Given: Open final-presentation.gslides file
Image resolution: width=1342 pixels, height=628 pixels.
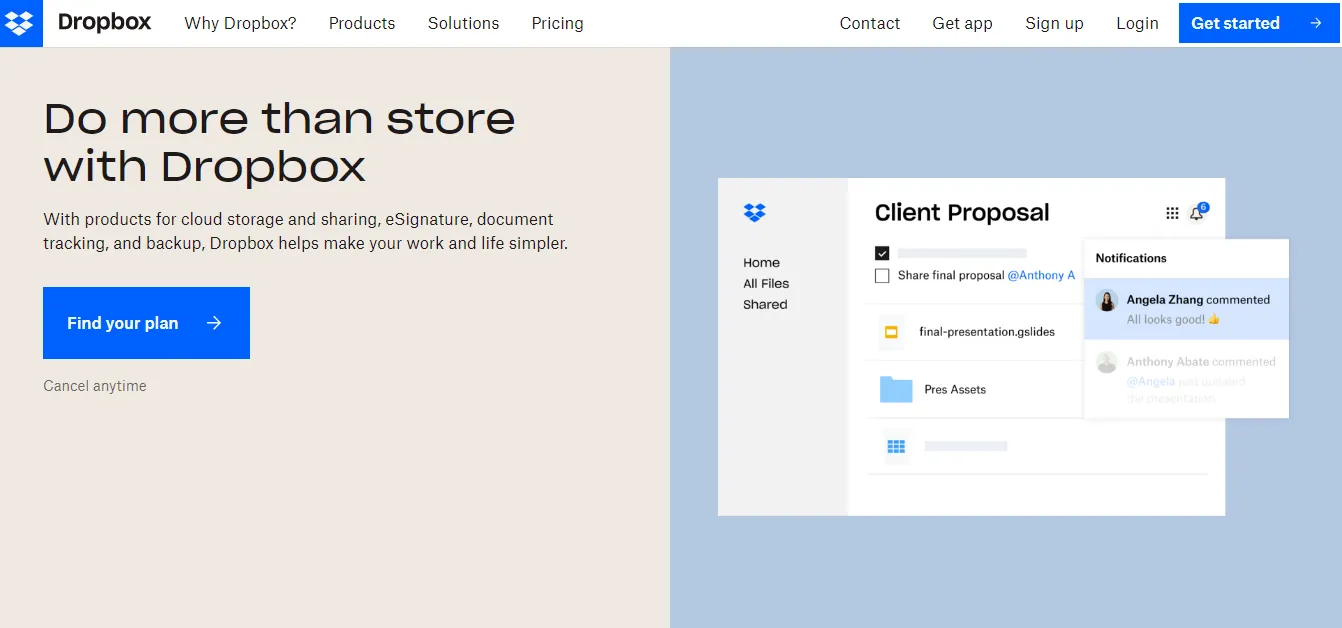Looking at the screenshot, I should [x=987, y=332].
